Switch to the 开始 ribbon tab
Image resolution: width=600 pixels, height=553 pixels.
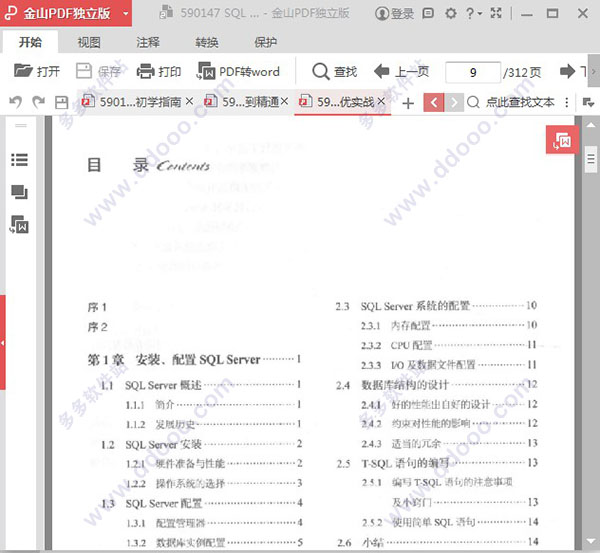[30, 42]
